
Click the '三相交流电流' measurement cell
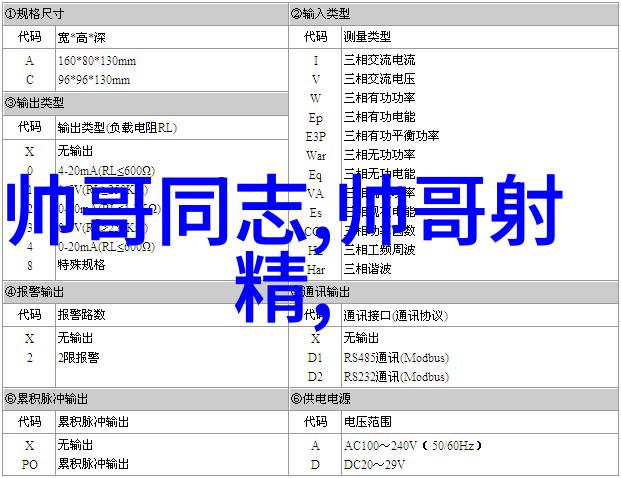tap(379, 60)
